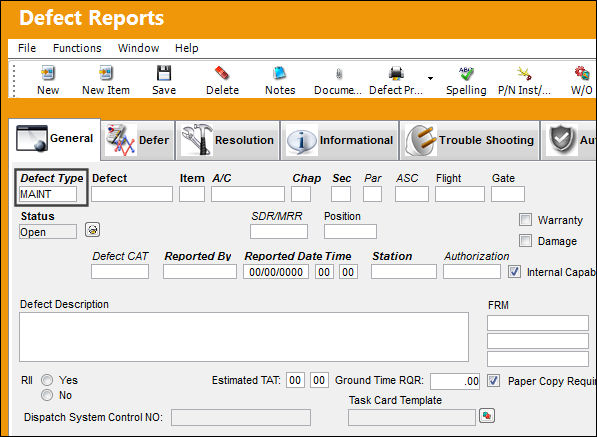Enable the Warranty checkbox

point(525,220)
